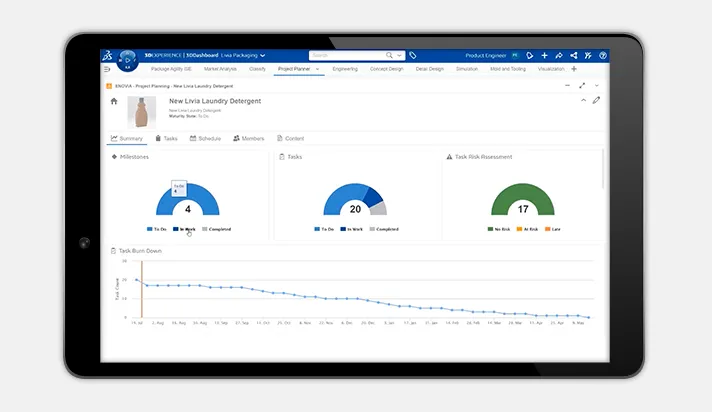
Task: Open the Mold and Tooling tab
Action: [508, 69]
